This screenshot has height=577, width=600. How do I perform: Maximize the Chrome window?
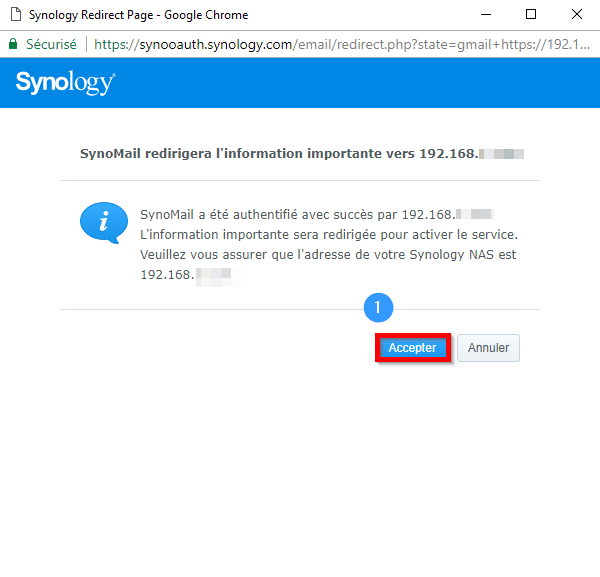pyautogui.click(x=531, y=15)
